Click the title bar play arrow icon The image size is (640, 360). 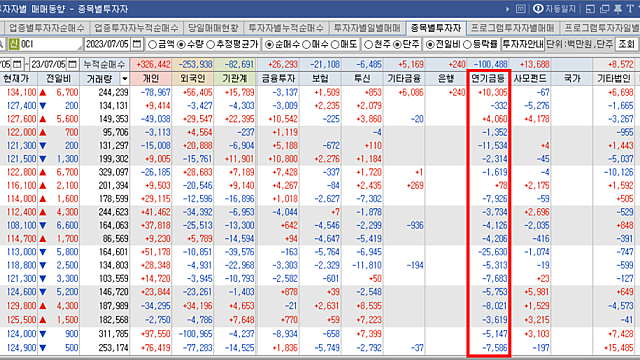pos(507,9)
